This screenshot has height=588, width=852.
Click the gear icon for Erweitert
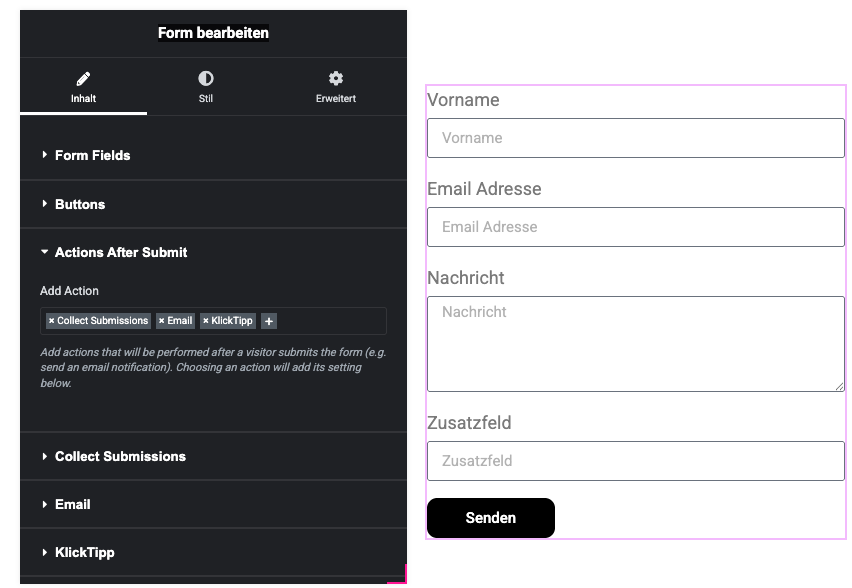336,78
